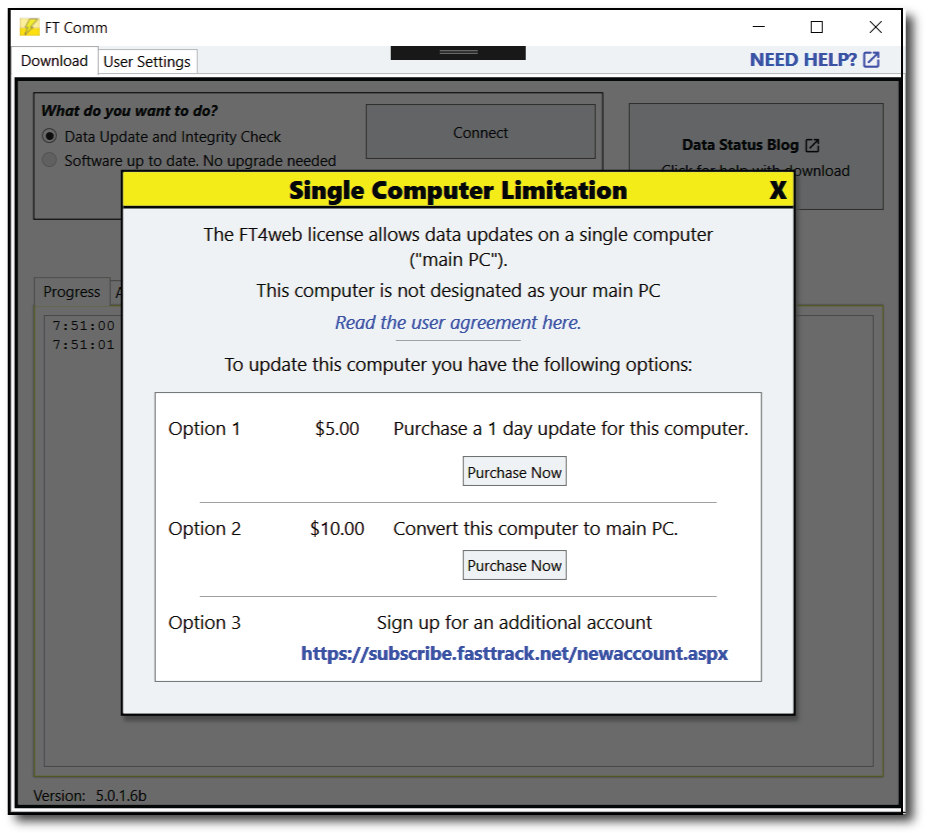Click 'Sign up for an additional account' text
The image size is (927, 835).
[514, 623]
